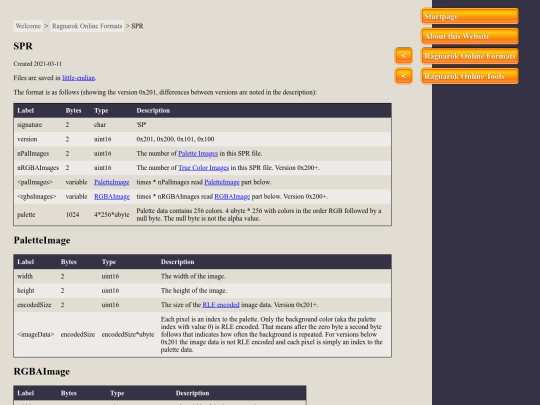Collapse arrow next to Ragnarok Online Tools
This screenshot has height=405, width=540.
(404, 76)
